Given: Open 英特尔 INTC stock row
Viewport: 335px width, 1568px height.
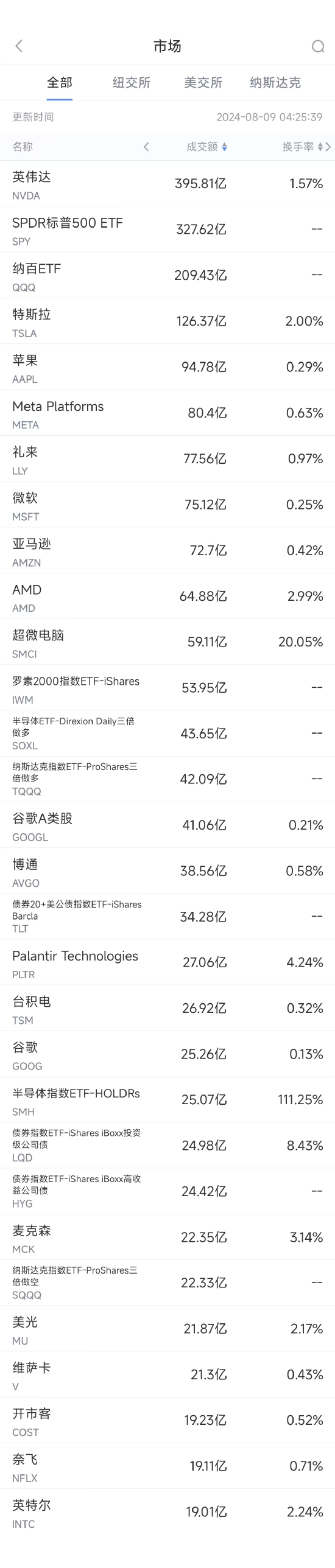Looking at the screenshot, I should click(x=167, y=1512).
